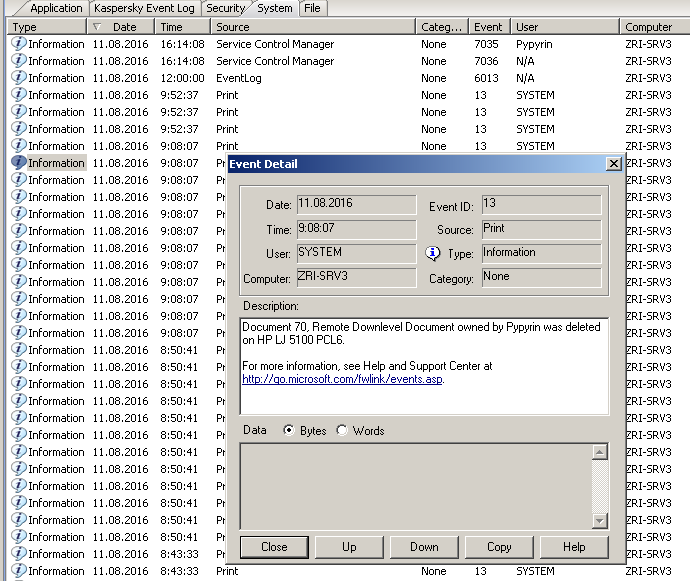Open the Application log tab
690x581 pixels.
(55, 8)
